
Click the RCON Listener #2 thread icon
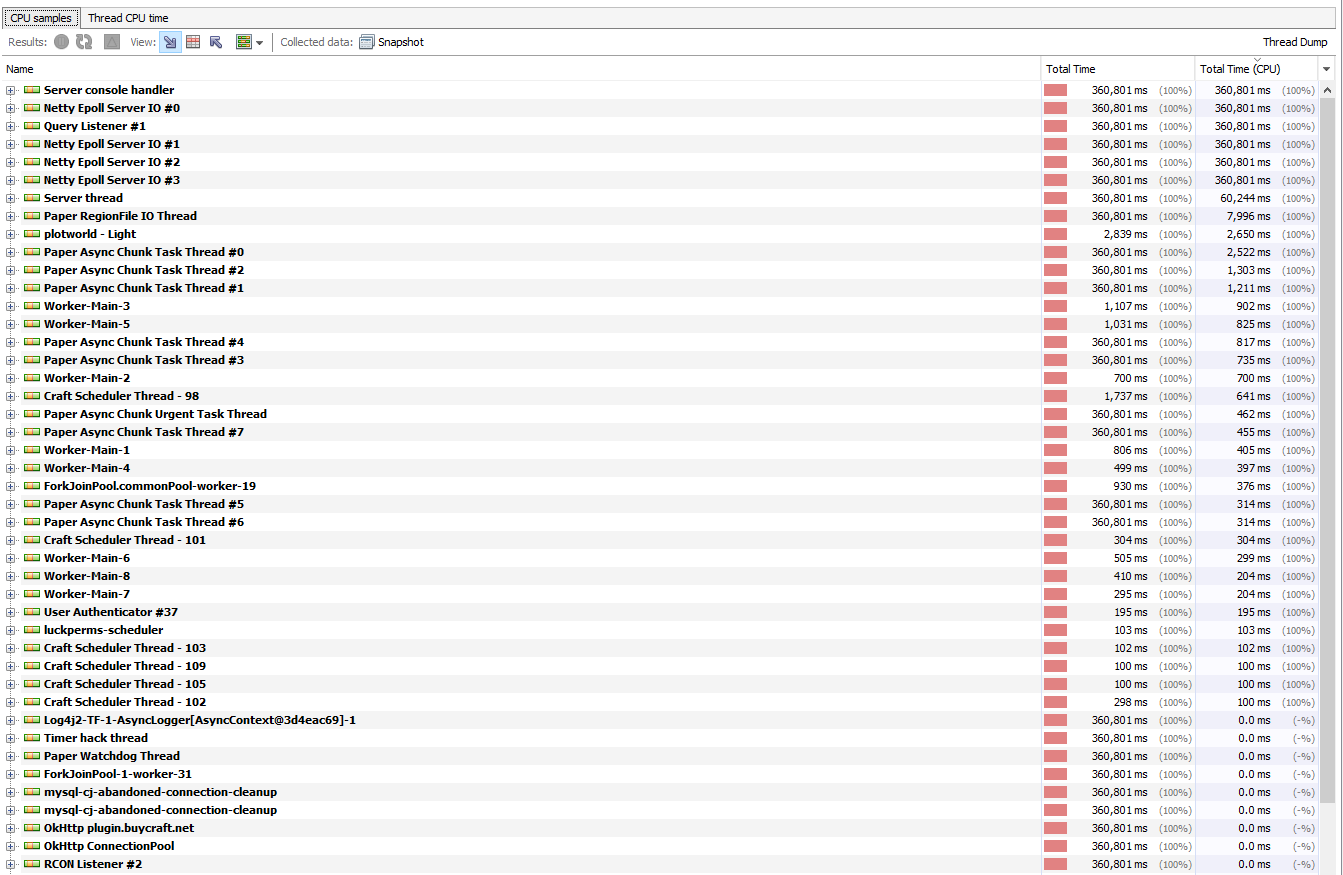[x=32, y=864]
